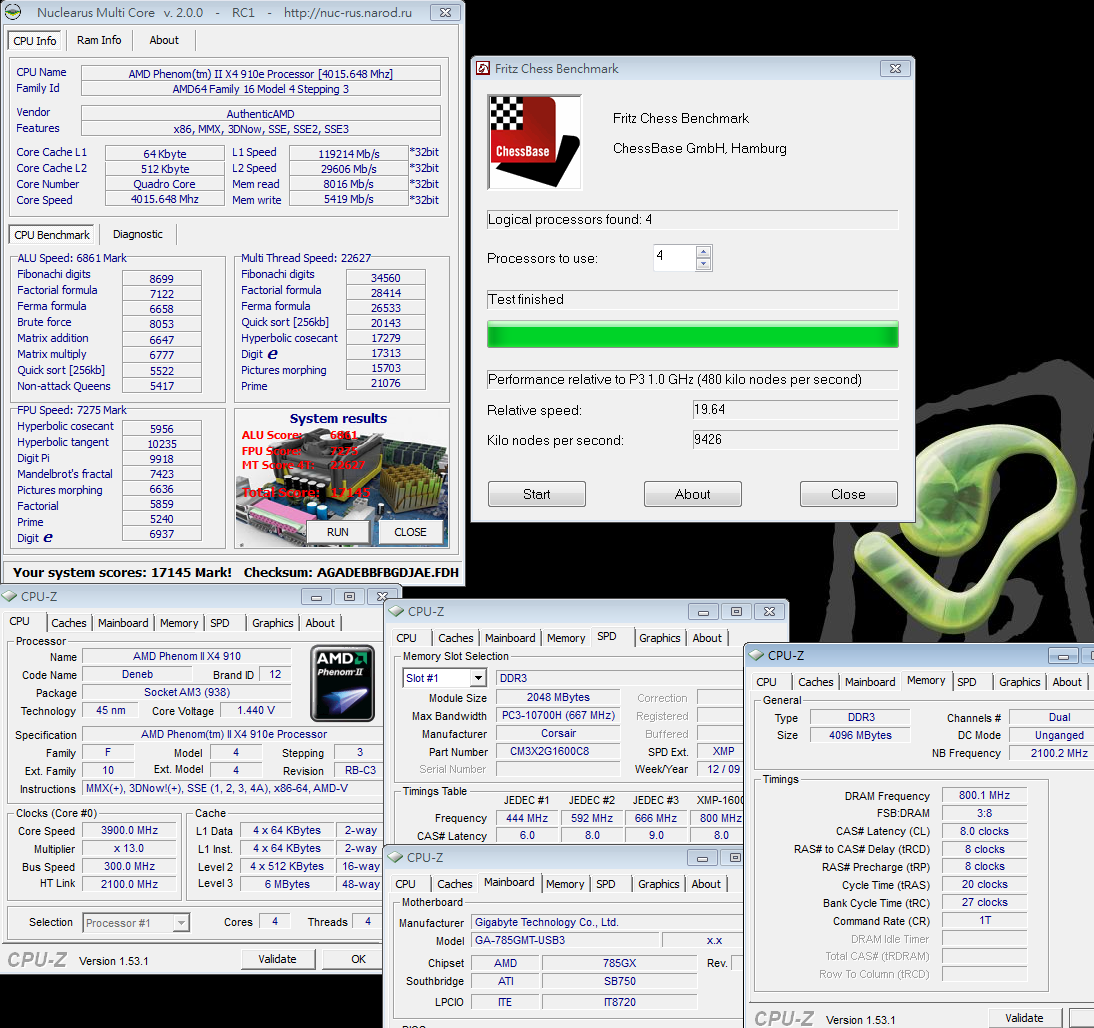This screenshot has height=1028, width=1094.
Task: Click Close button in Fritz Chess Benchmark
Action: tap(848, 494)
